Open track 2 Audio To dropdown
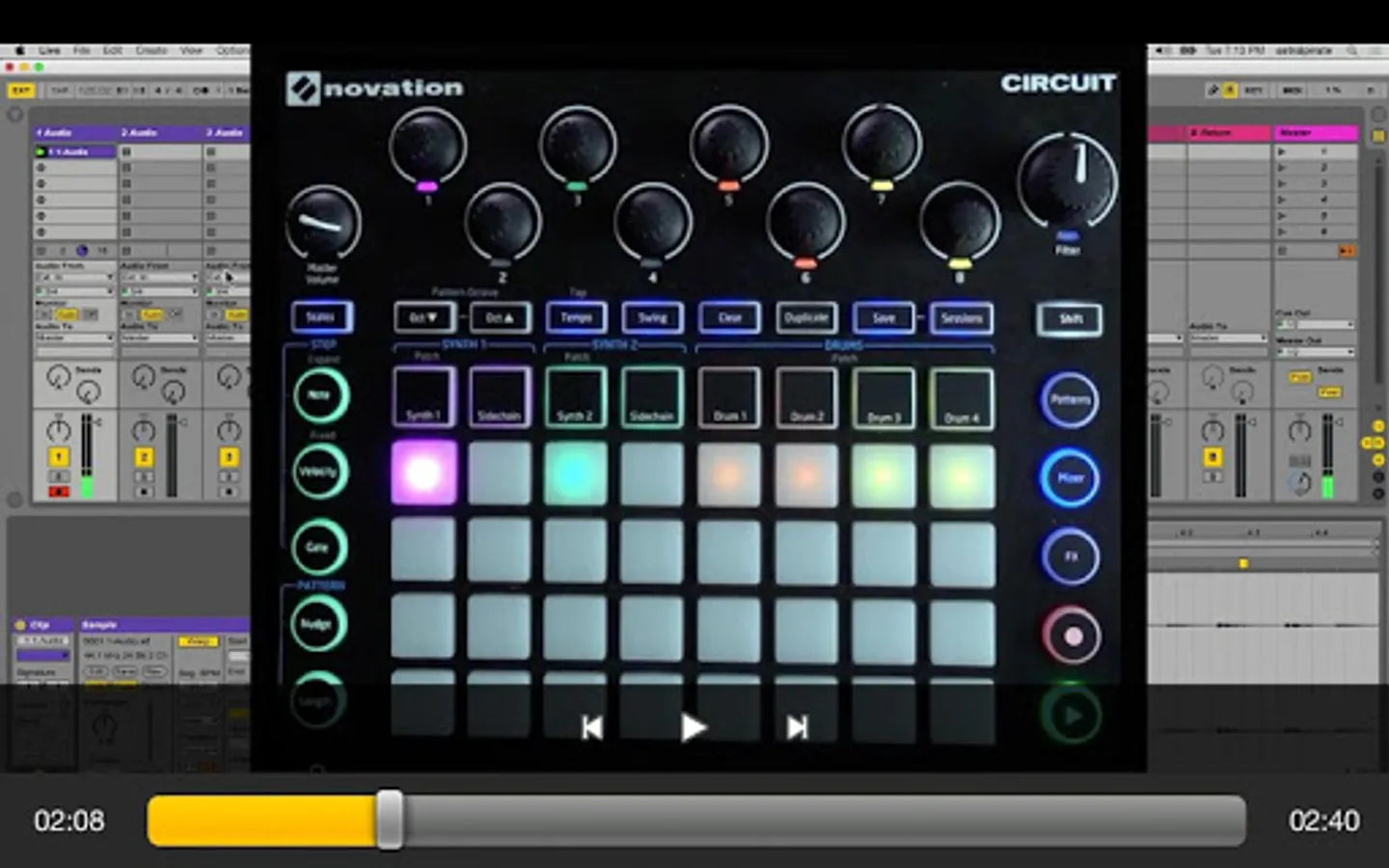Viewport: 1389px width, 868px height. (159, 339)
